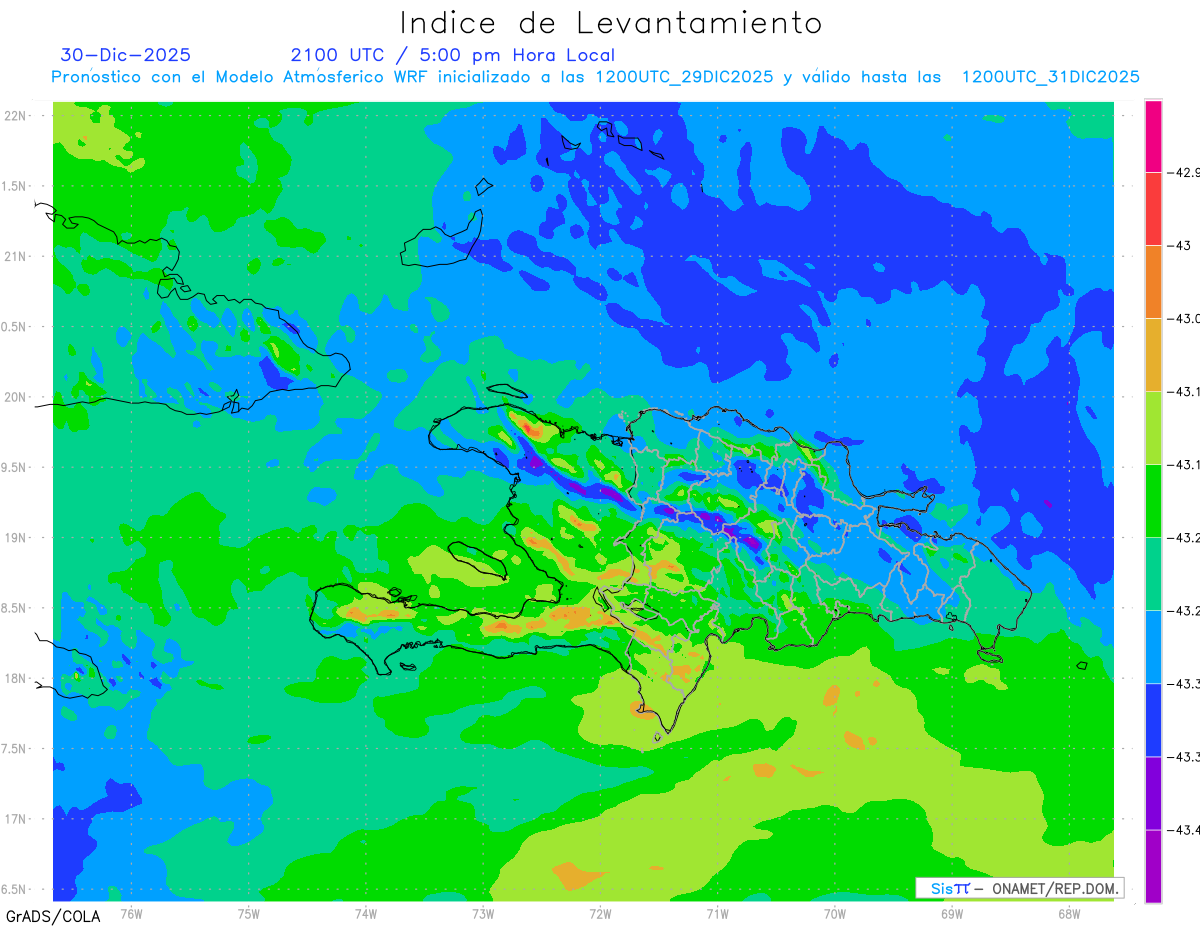
Task: Click the '21N' latitude axis label
Action: (16, 256)
